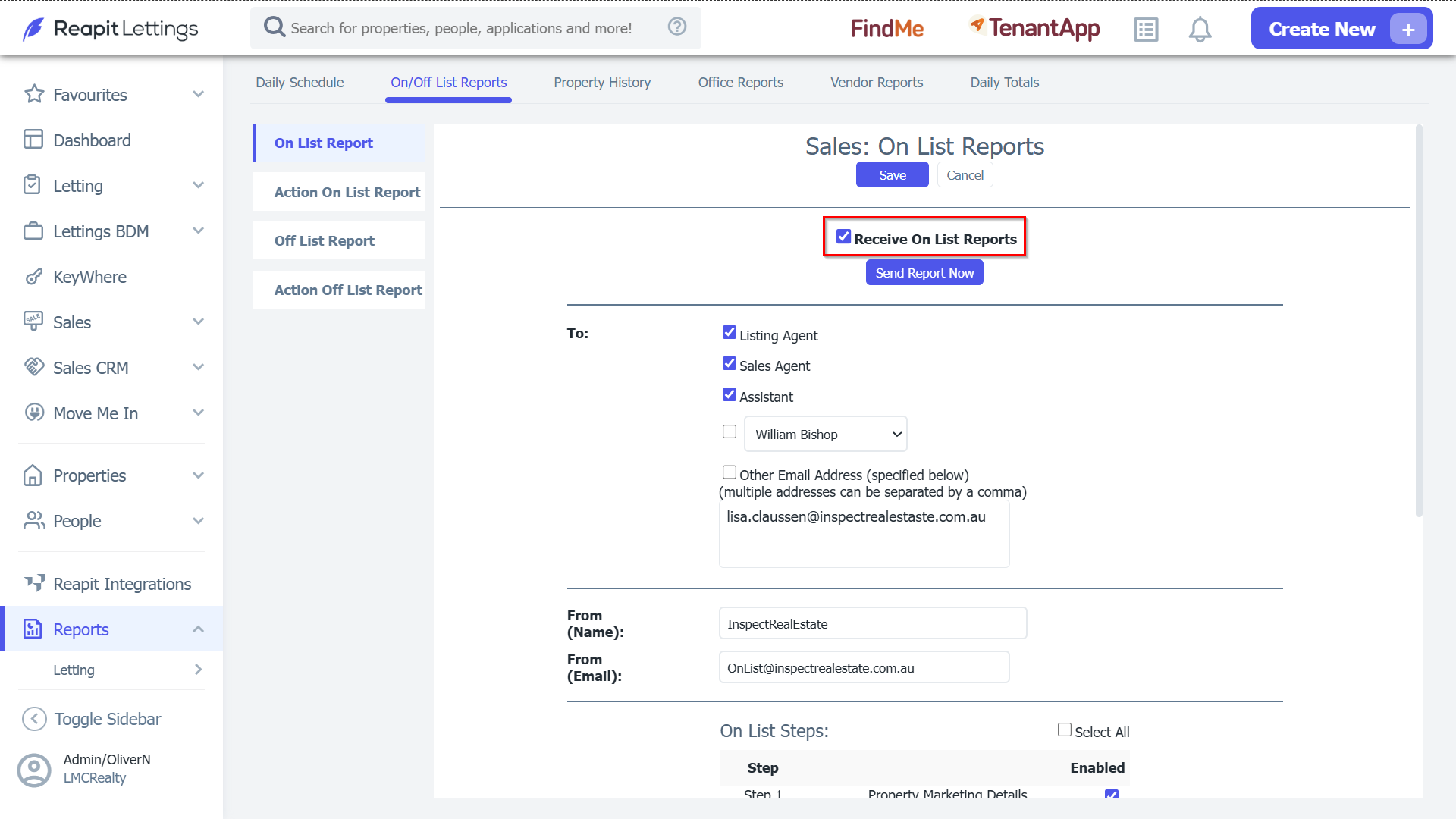Click the People users icon

(x=34, y=521)
